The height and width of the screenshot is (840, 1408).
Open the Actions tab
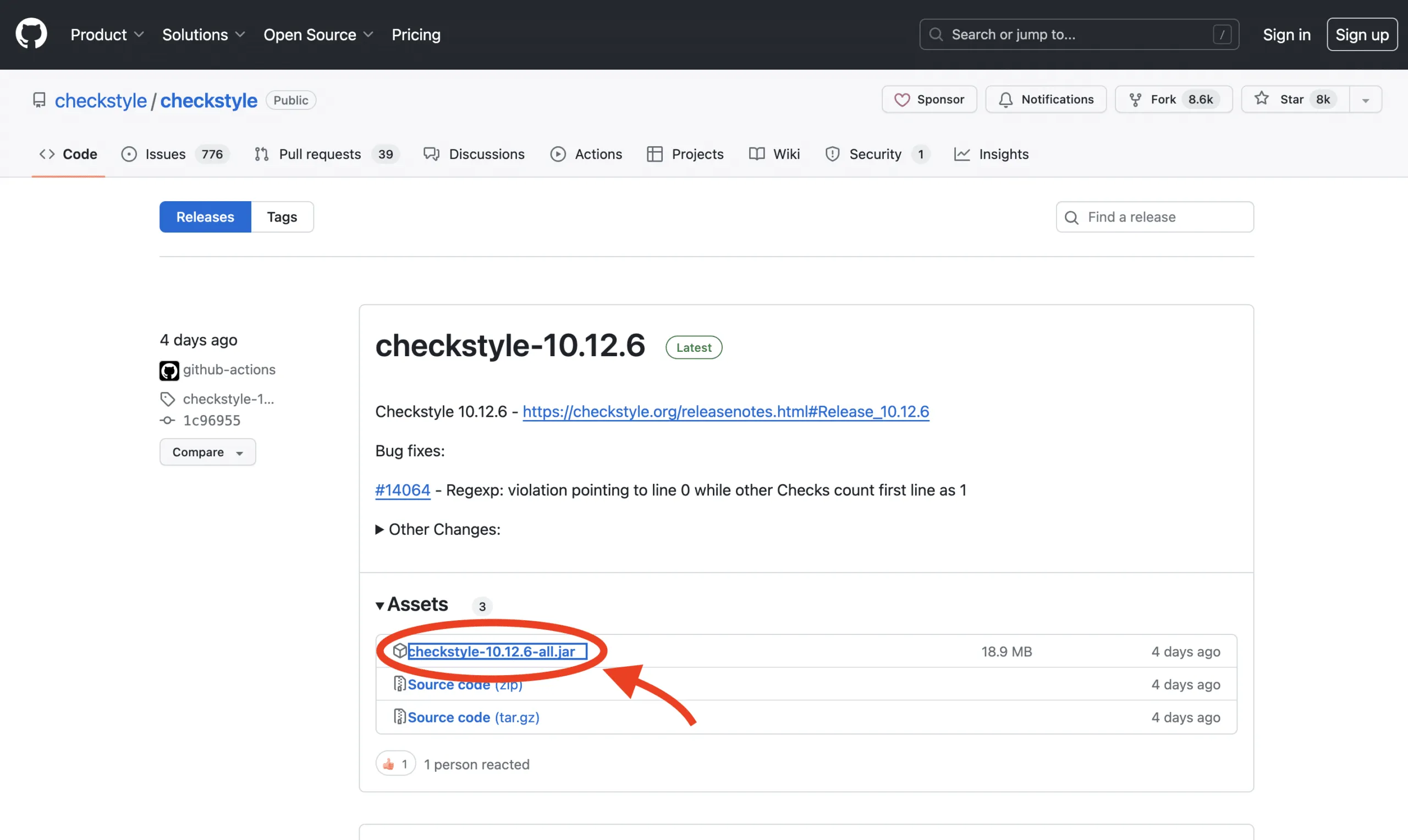click(586, 154)
